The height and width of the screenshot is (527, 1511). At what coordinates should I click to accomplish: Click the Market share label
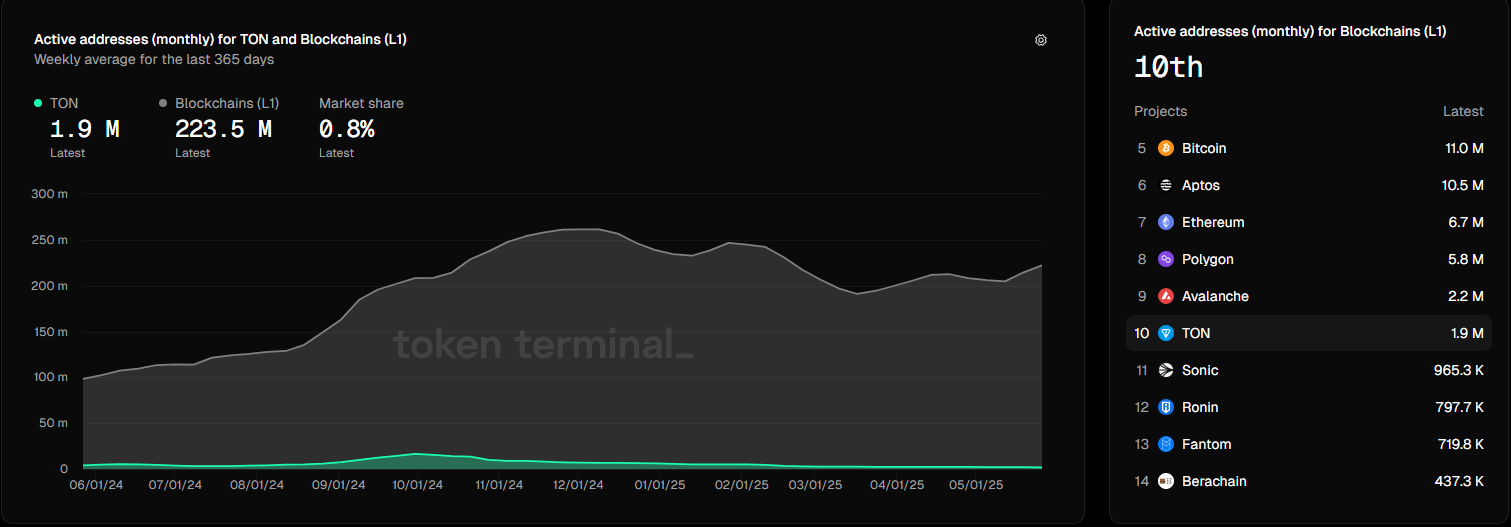click(361, 103)
